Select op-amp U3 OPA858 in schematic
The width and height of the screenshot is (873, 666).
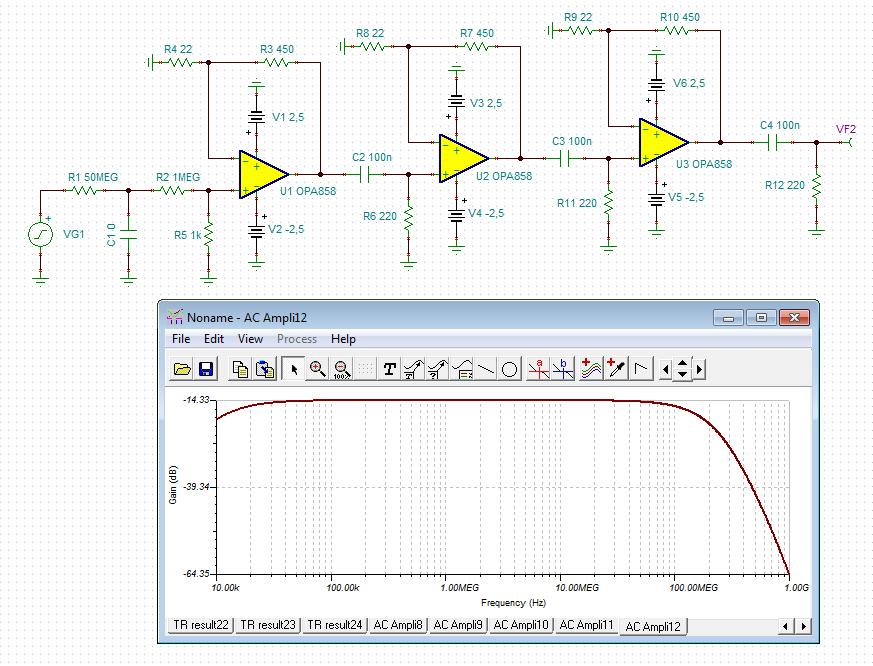click(664, 143)
